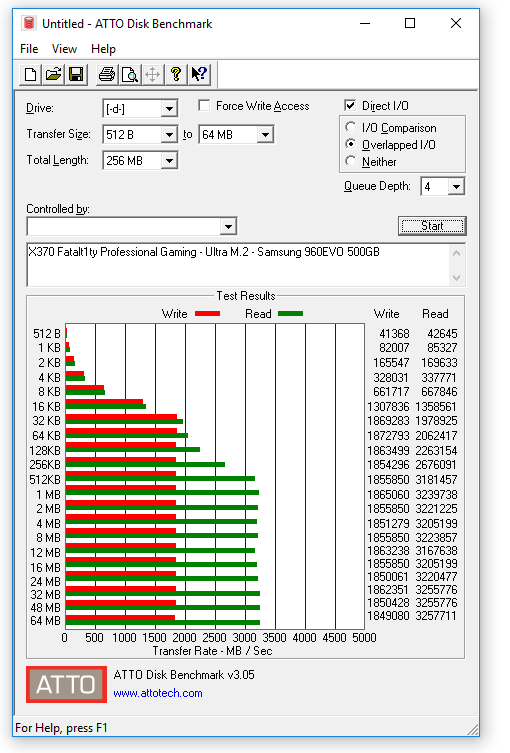The height and width of the screenshot is (753, 510).
Task: Click the Save floppy disk icon
Action: pyautogui.click(x=76, y=74)
